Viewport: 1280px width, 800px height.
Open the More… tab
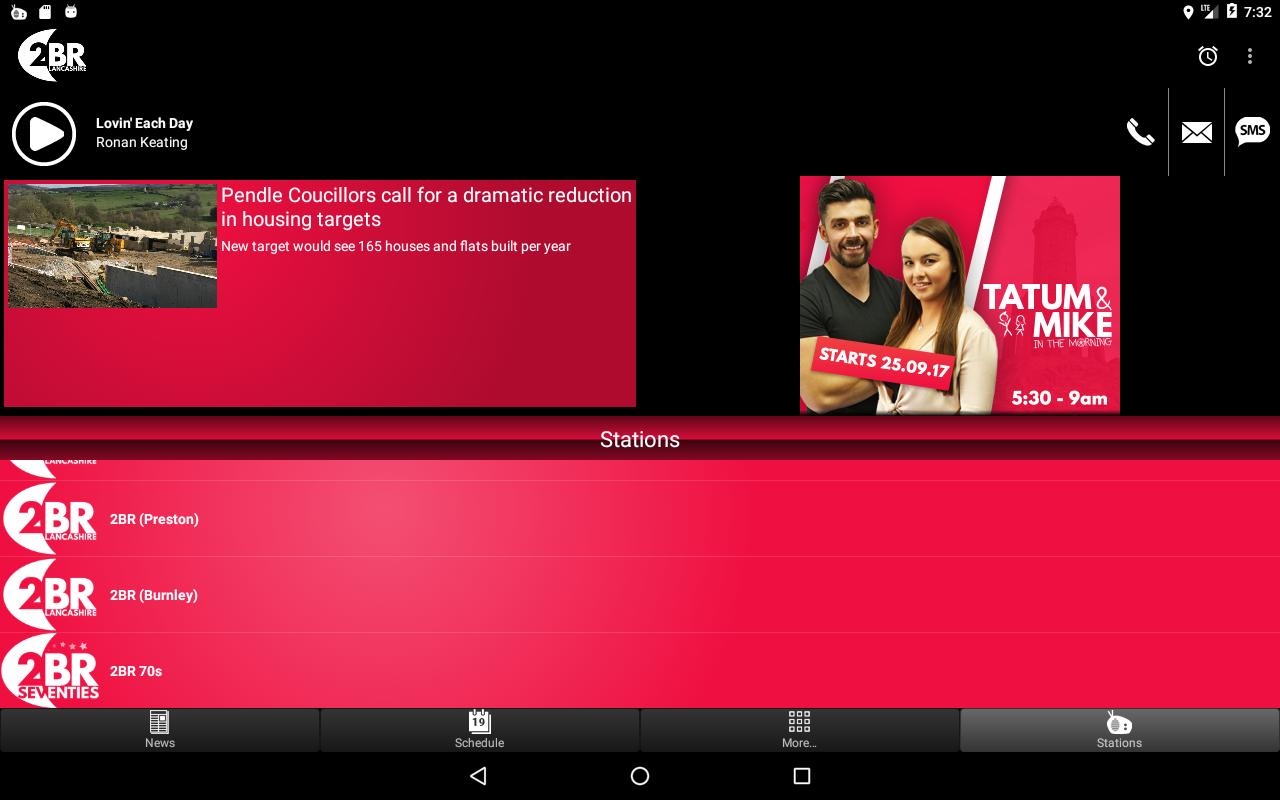(x=799, y=730)
